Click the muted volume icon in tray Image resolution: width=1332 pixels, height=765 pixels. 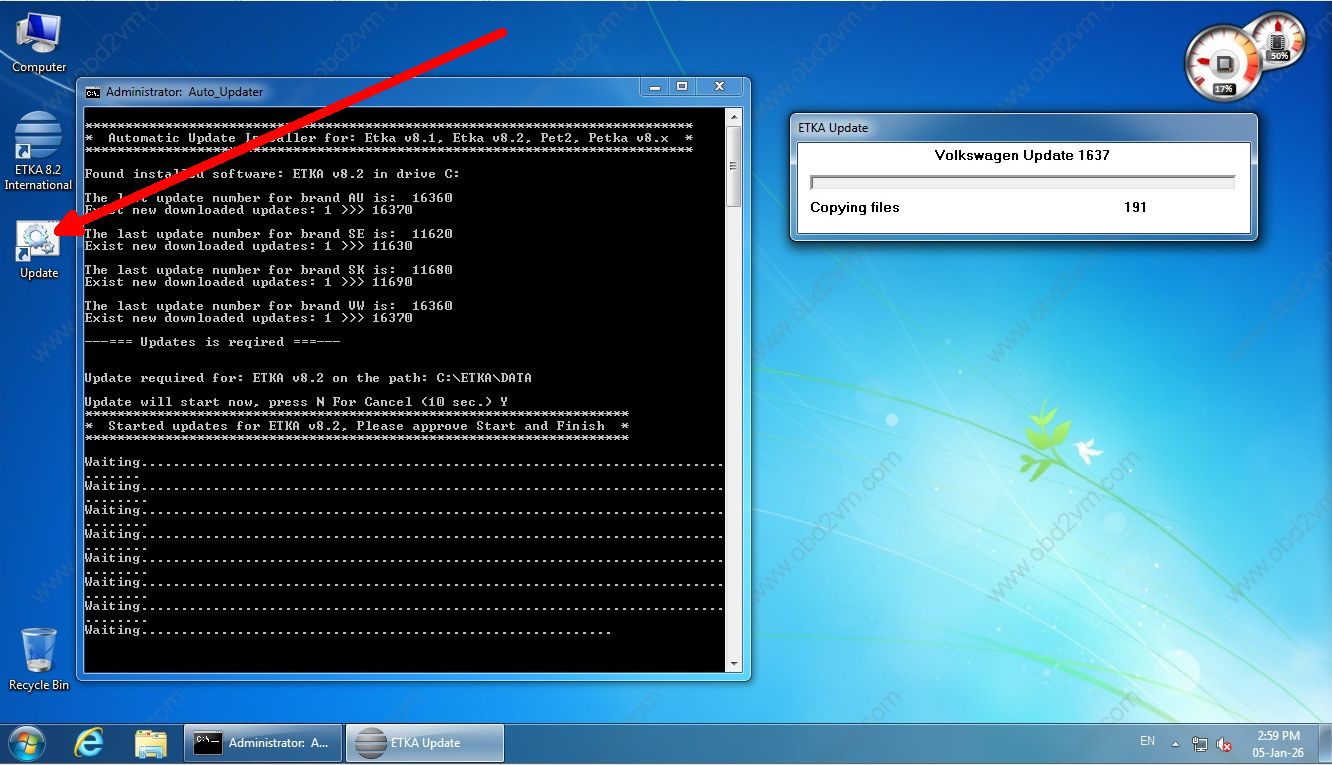tap(1224, 744)
